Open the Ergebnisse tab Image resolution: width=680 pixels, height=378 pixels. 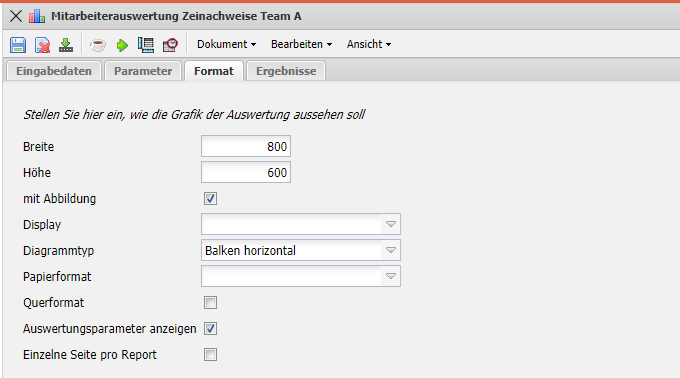point(286,71)
